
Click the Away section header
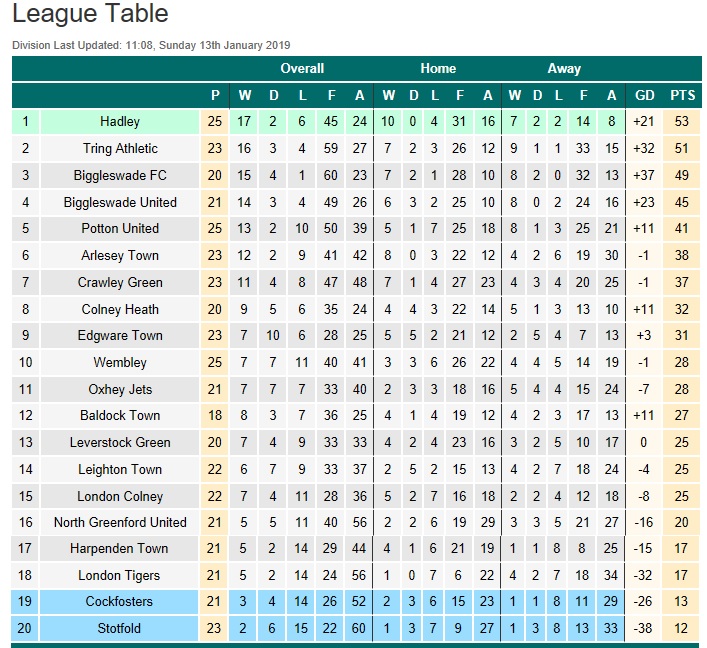coord(564,69)
